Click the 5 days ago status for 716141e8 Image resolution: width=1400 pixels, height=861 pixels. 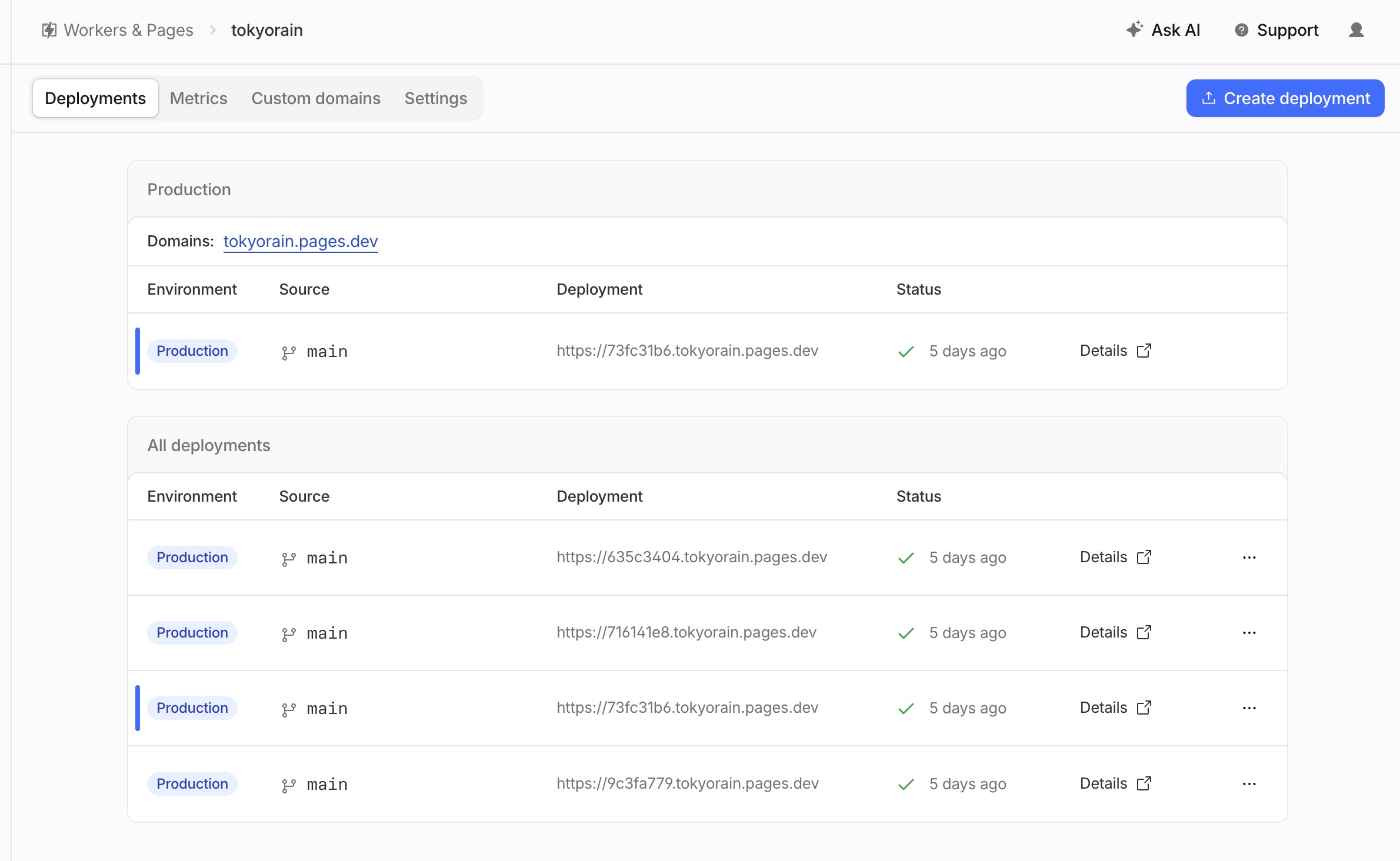coord(968,633)
